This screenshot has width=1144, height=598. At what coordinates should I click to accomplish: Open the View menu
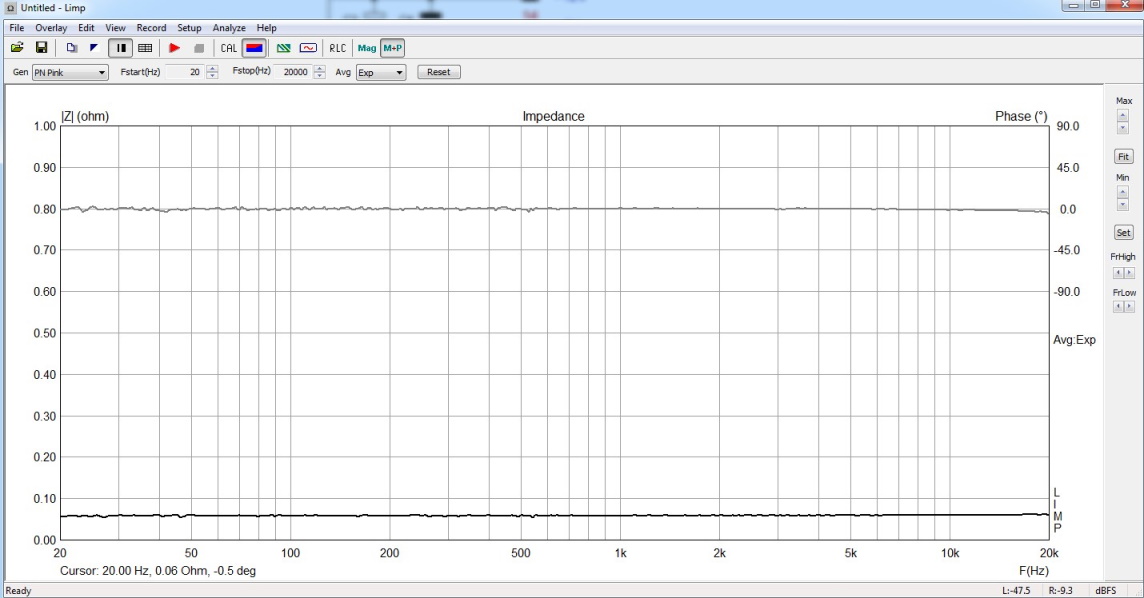tap(115, 28)
